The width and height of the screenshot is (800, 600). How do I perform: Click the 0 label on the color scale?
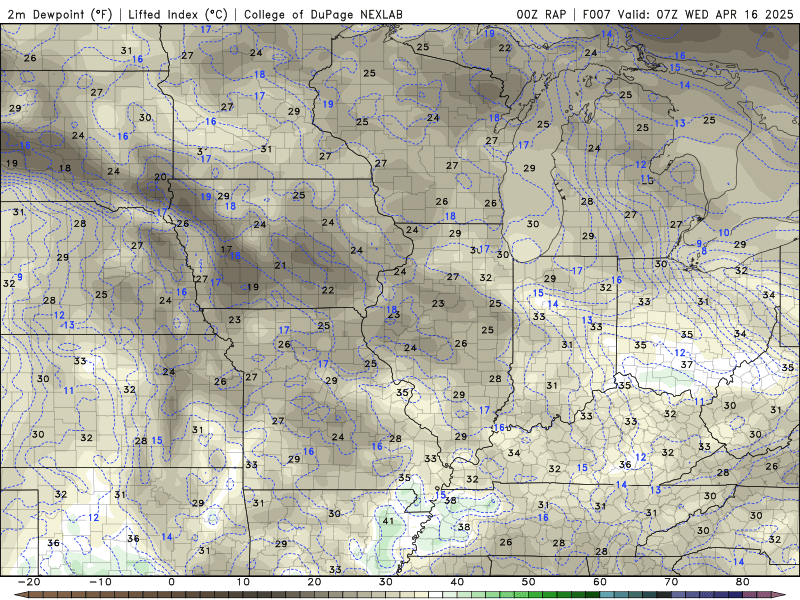click(171, 582)
